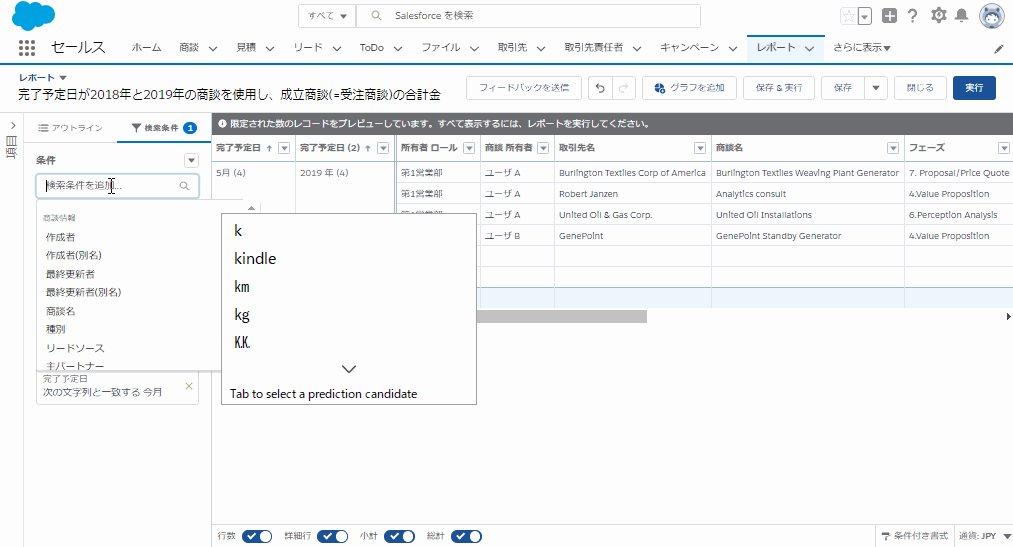Click the 検索条件を追加 filter input
Viewport: 1013px width, 547px height.
(x=117, y=186)
